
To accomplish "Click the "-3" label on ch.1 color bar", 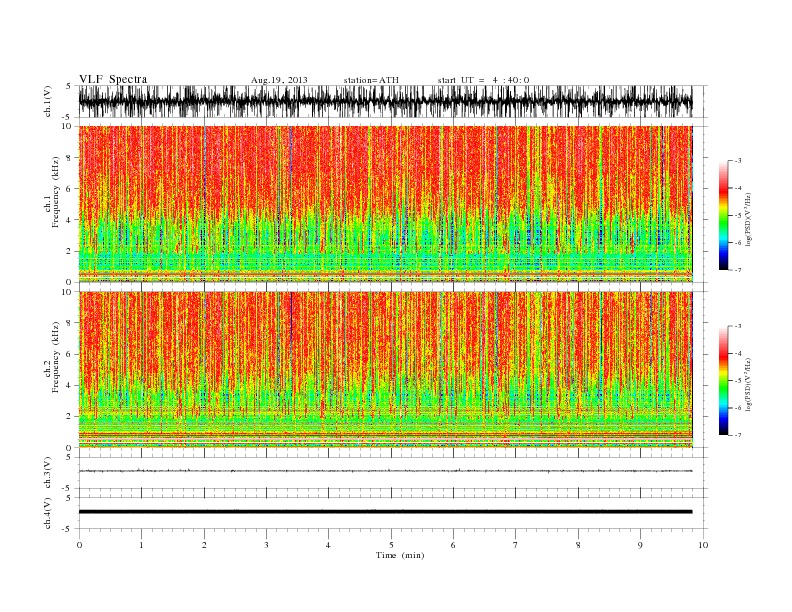I will pyautogui.click(x=737, y=161).
